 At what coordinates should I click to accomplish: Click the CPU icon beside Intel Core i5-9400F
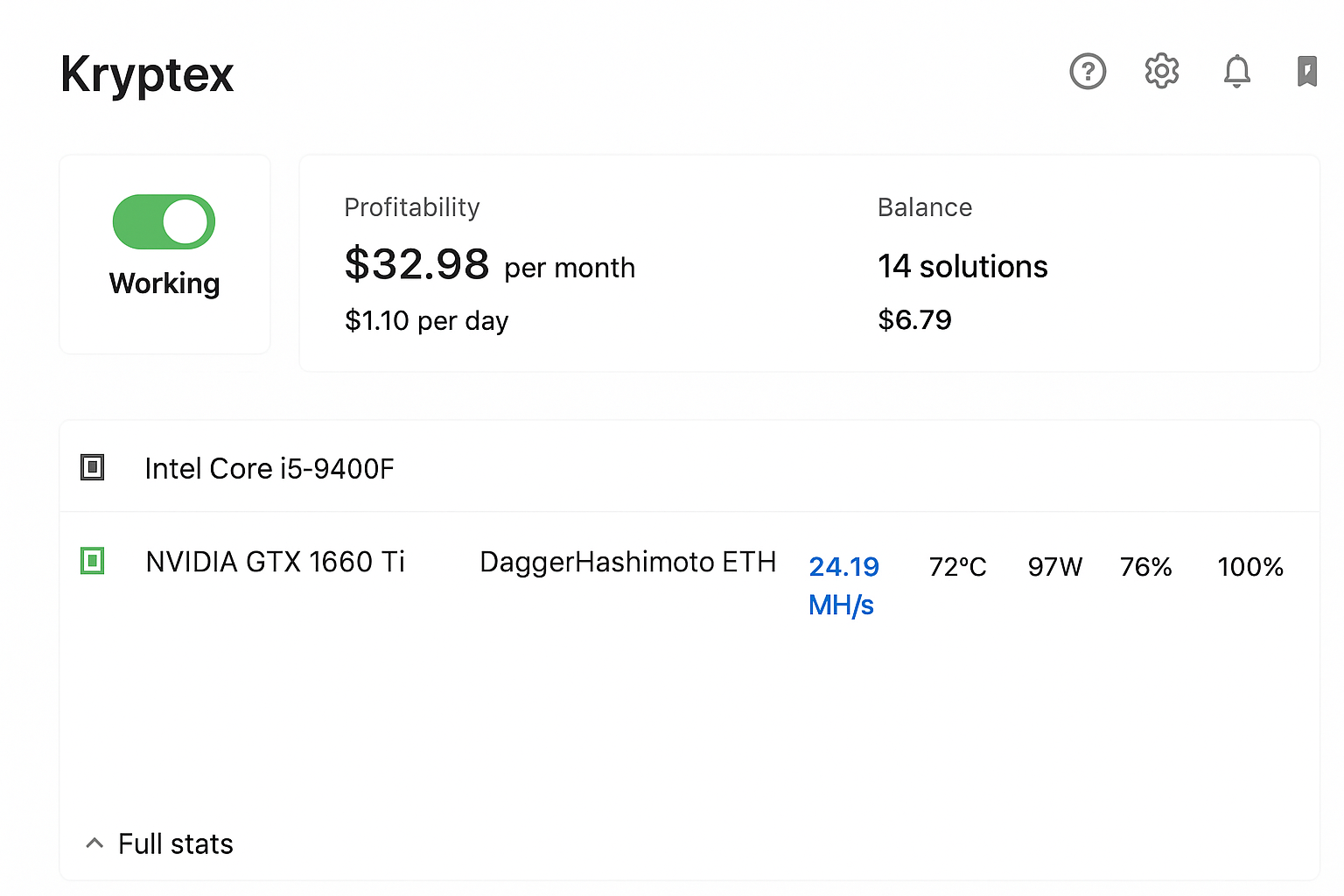pyautogui.click(x=92, y=467)
